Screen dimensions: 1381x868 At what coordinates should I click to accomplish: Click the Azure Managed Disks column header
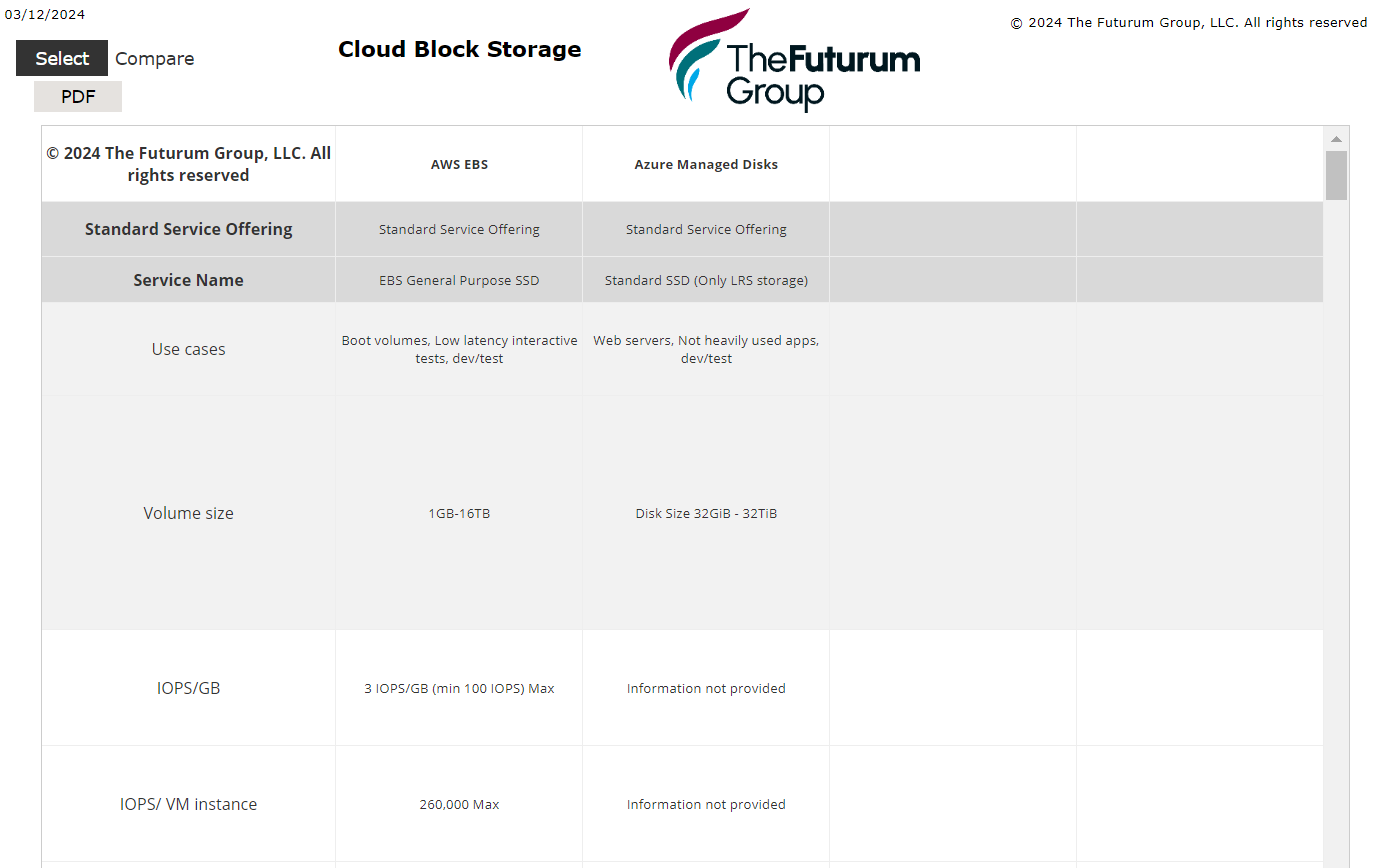coord(705,164)
